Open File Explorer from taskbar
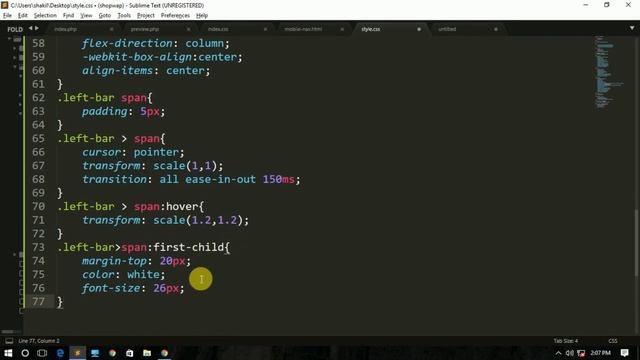The image size is (640, 360). 147,353
